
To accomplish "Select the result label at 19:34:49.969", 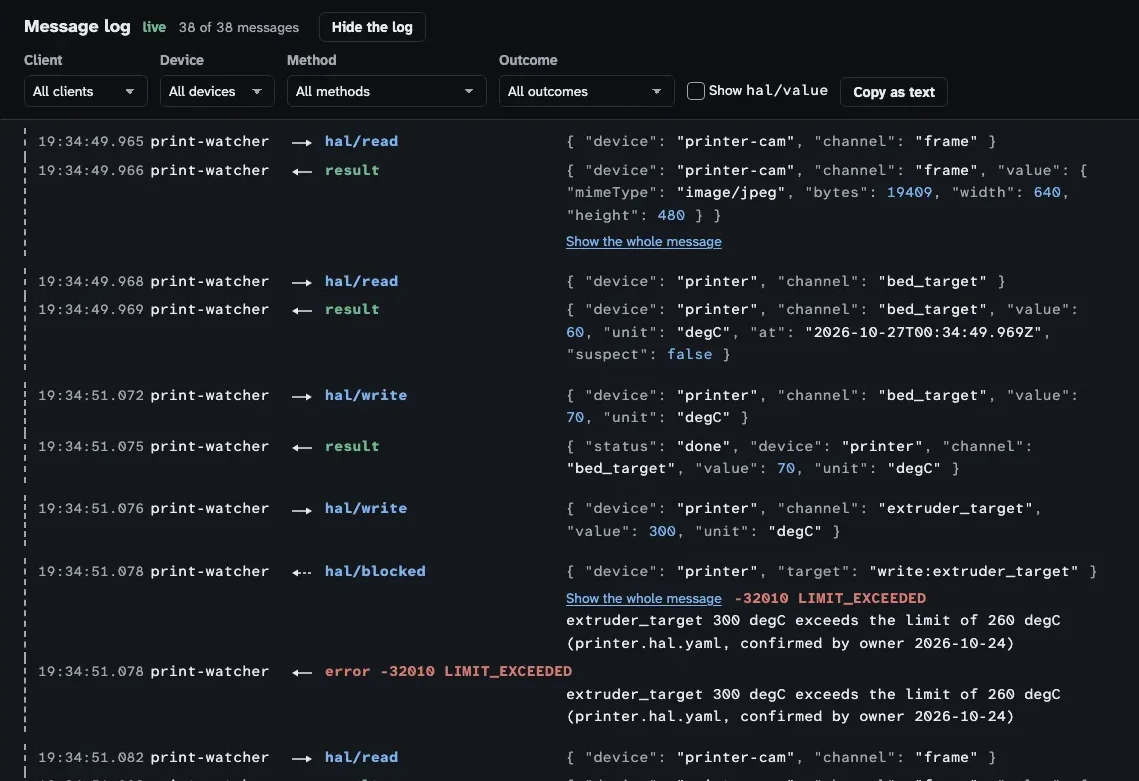I will click(x=352, y=309).
